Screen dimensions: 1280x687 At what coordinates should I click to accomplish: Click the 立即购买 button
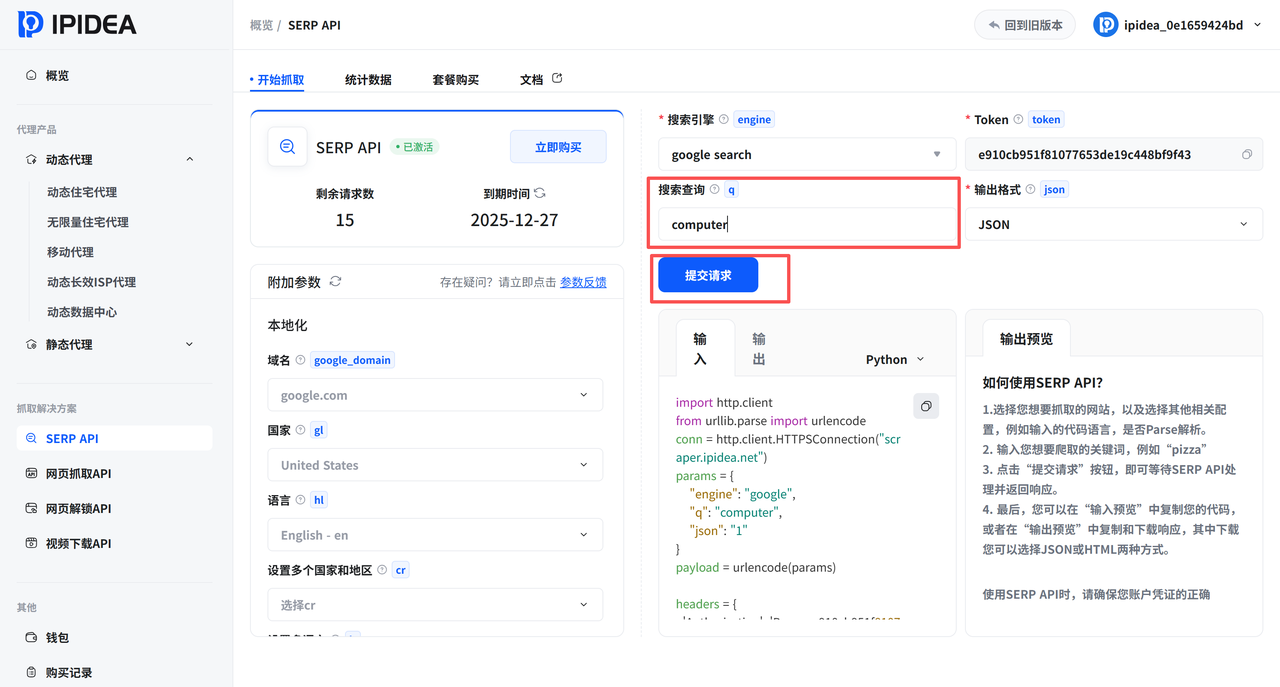pyautogui.click(x=558, y=147)
